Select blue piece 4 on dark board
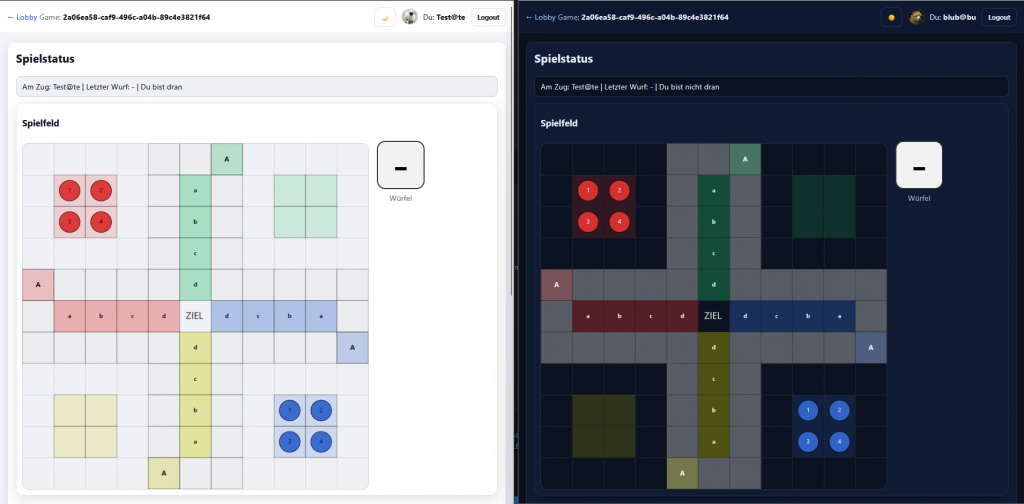Image resolution: width=1024 pixels, height=504 pixels. click(839, 442)
